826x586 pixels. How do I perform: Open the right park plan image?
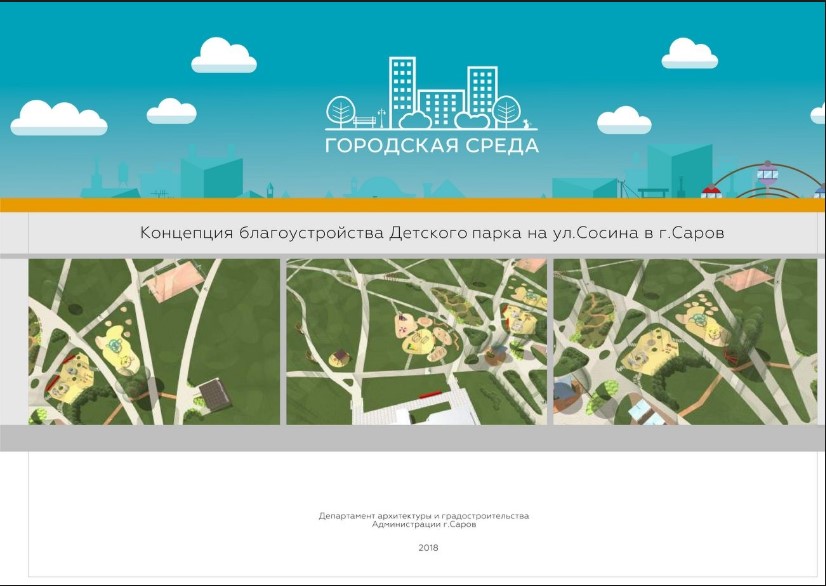[x=684, y=341]
